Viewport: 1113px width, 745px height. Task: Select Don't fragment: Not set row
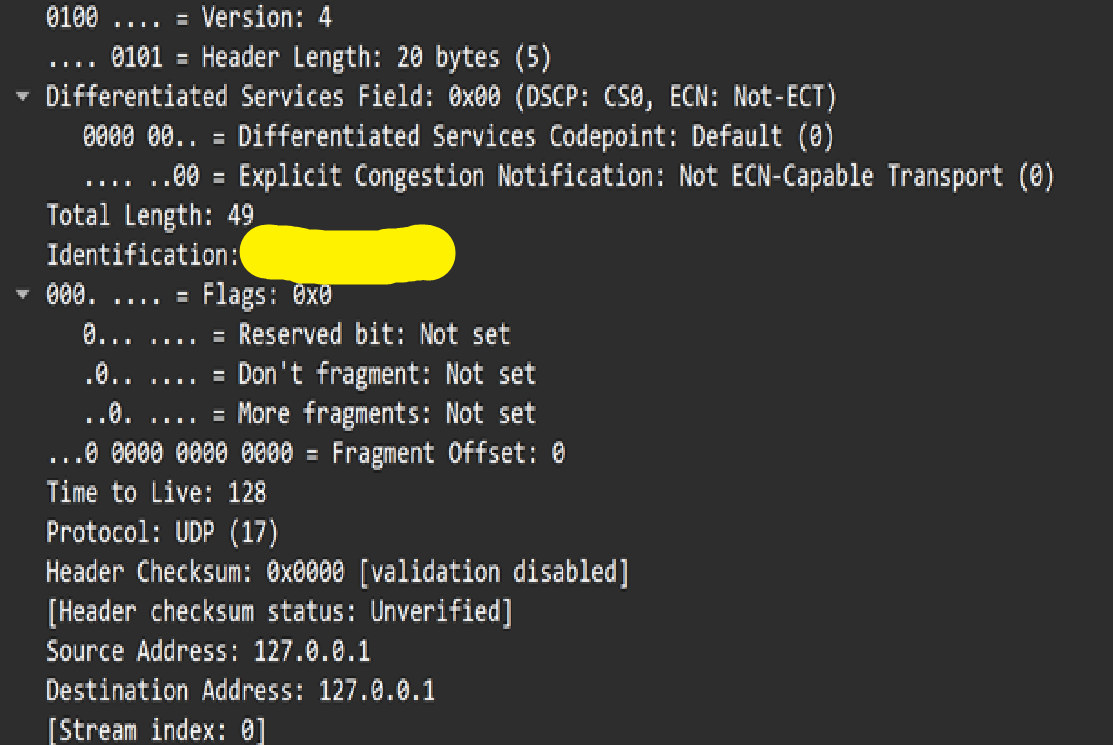(x=309, y=374)
